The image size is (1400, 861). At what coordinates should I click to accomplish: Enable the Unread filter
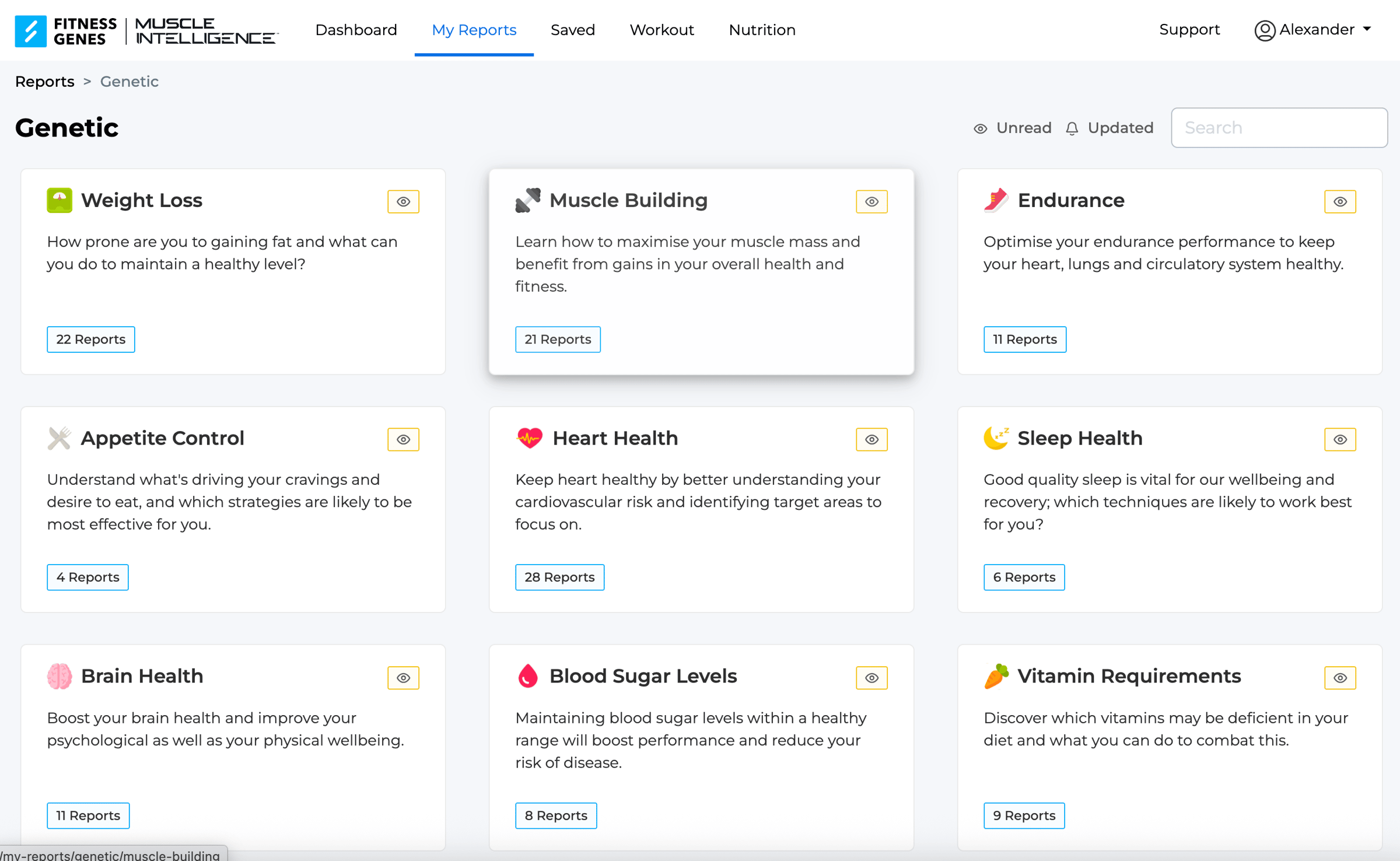click(1013, 128)
